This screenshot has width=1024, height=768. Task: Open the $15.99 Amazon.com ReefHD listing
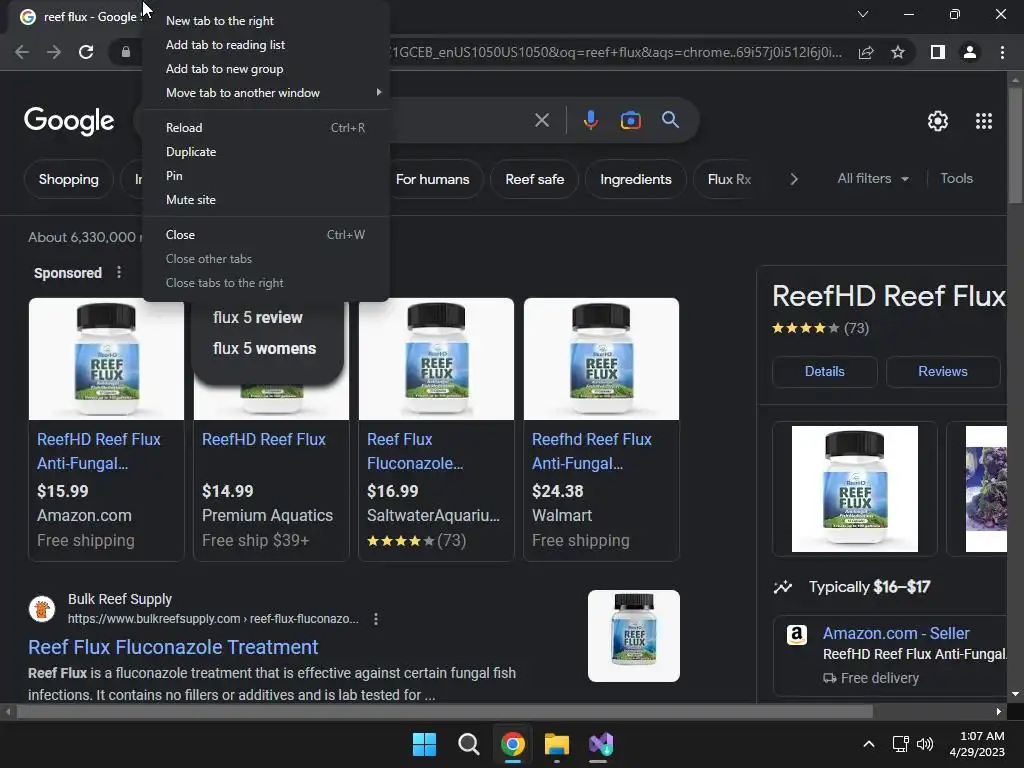pos(106,429)
